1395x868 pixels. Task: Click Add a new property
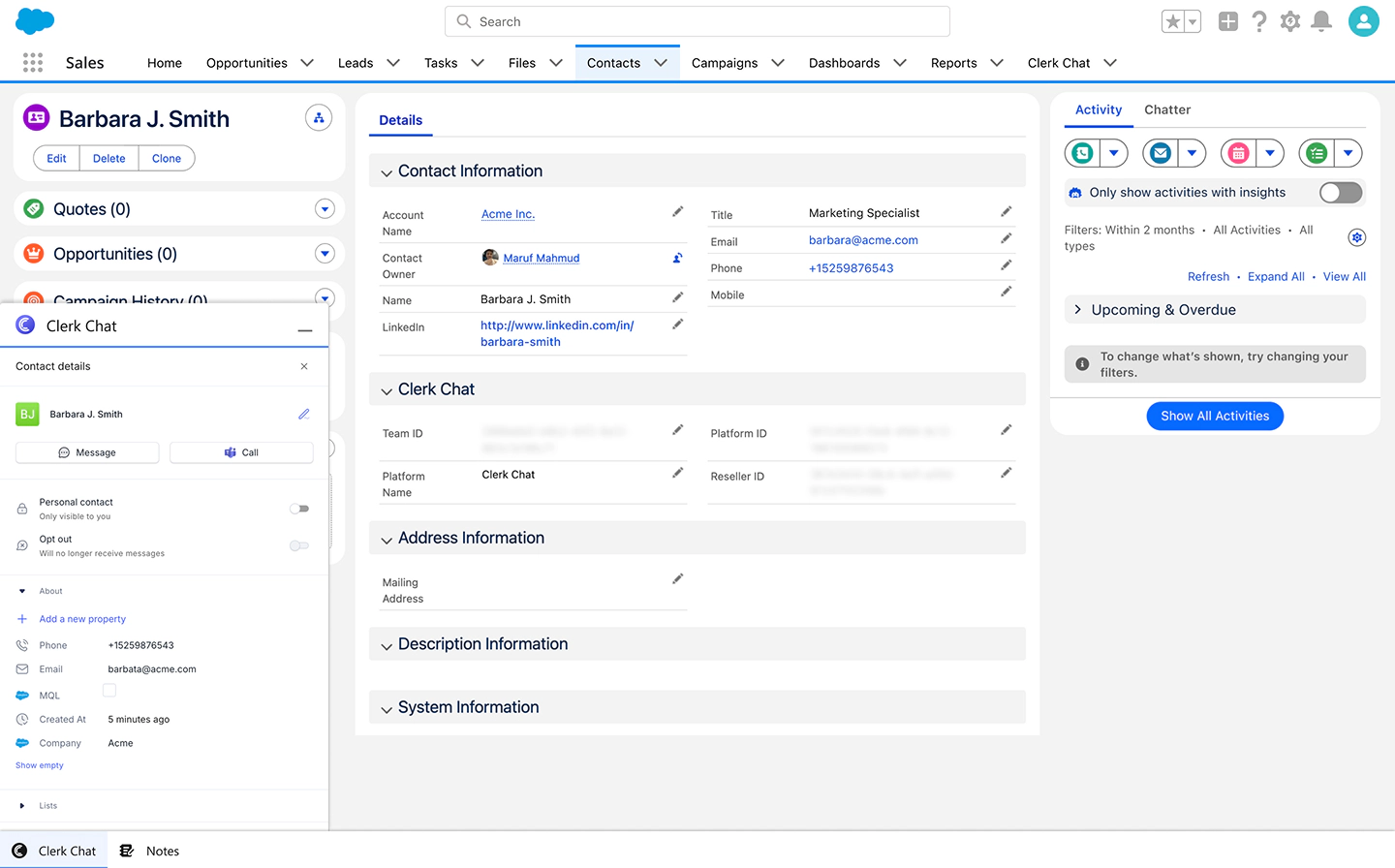point(82,619)
